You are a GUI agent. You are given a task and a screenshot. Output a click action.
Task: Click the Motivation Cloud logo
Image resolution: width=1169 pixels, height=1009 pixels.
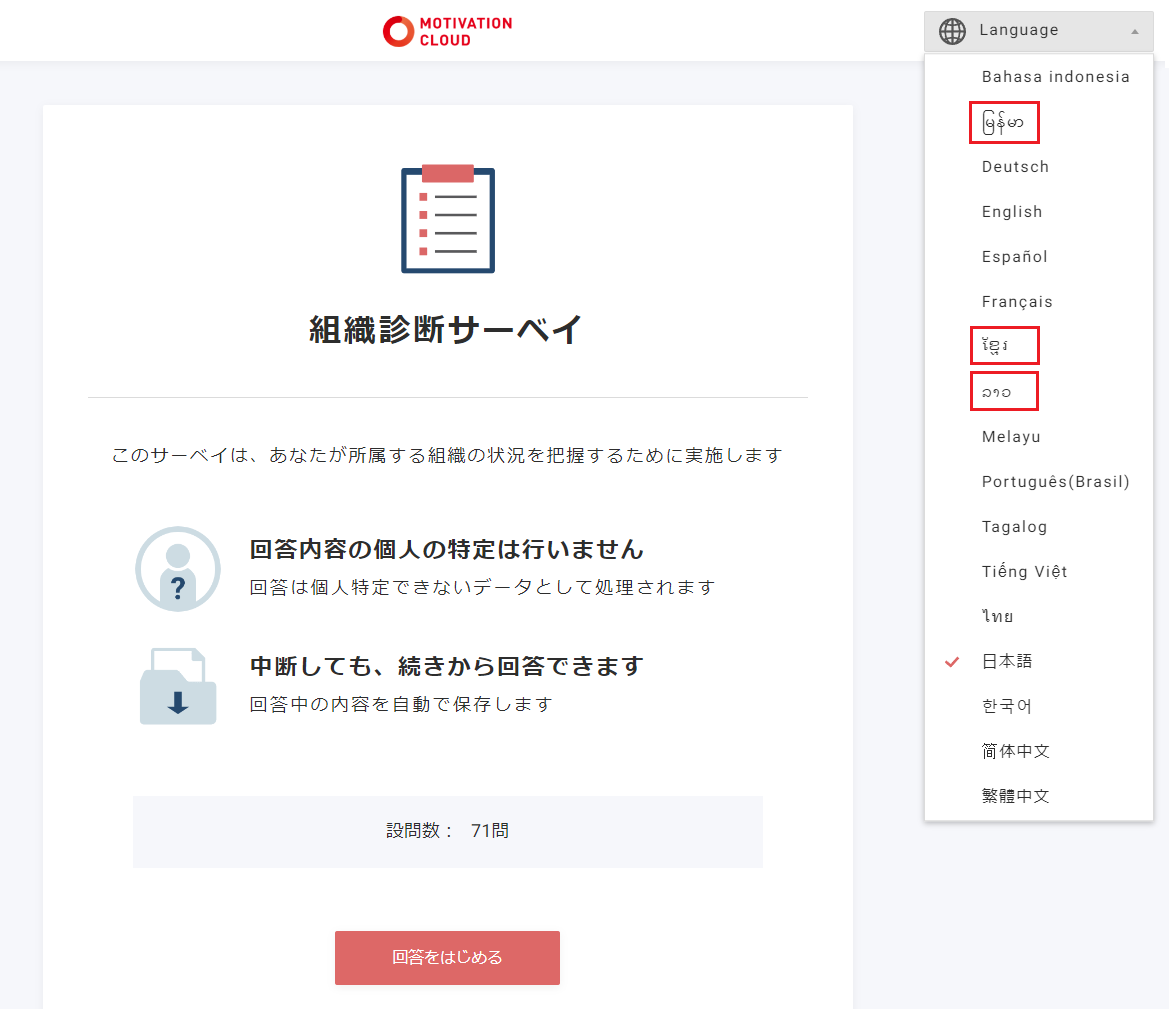[x=447, y=31]
